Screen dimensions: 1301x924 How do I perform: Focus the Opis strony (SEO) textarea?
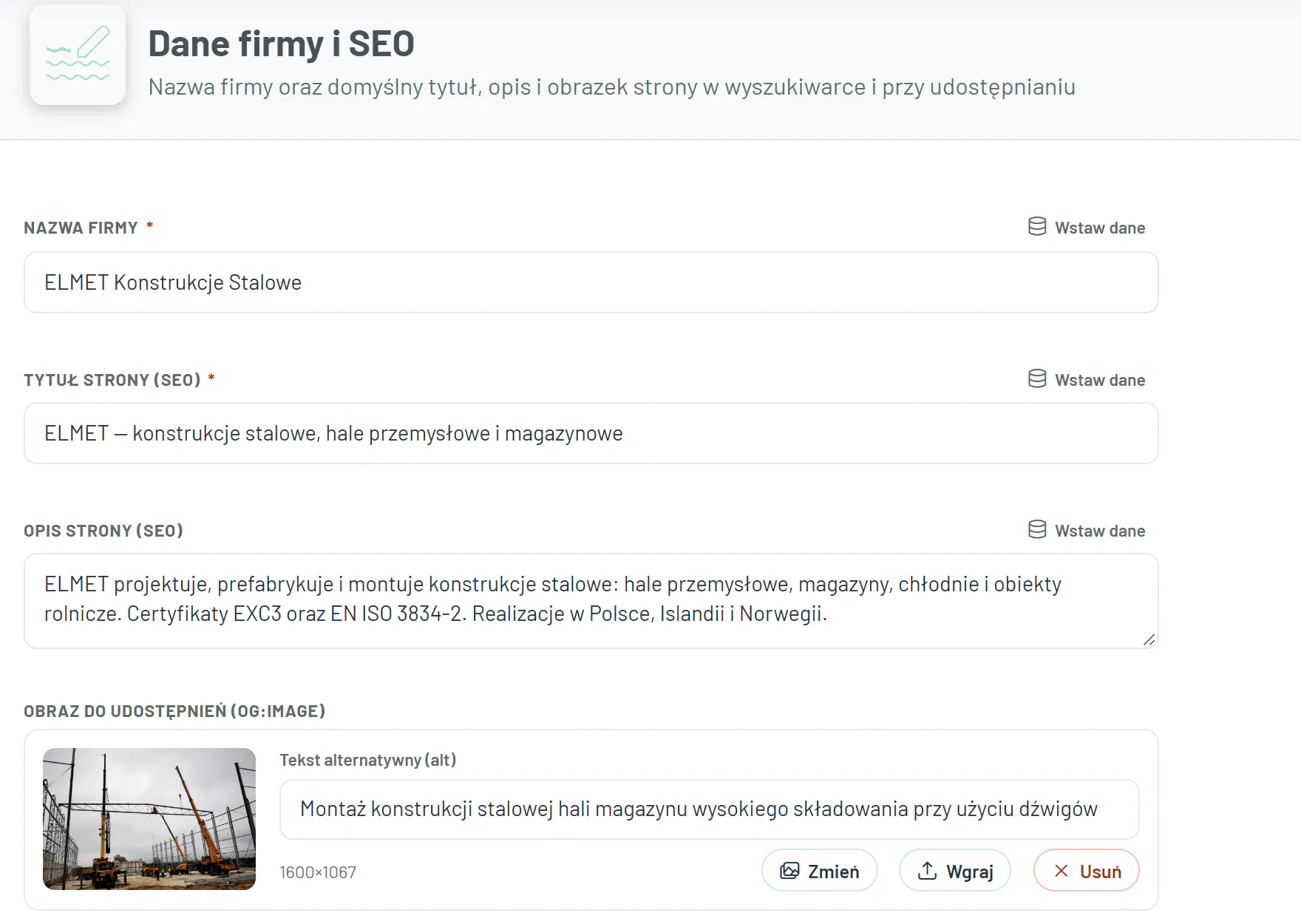click(x=591, y=601)
